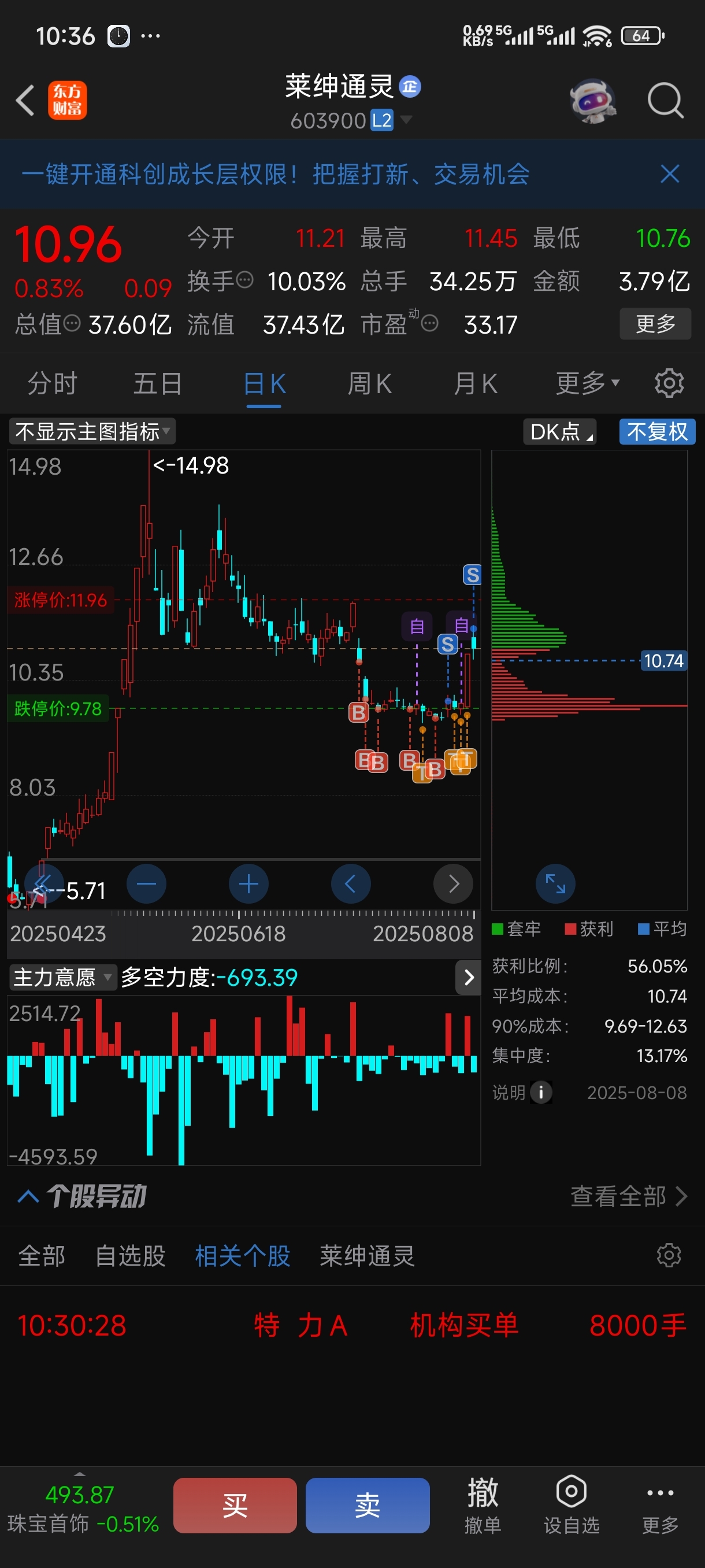705x1568 pixels.
Task: Switch to the 分时 tab
Action: [x=53, y=383]
